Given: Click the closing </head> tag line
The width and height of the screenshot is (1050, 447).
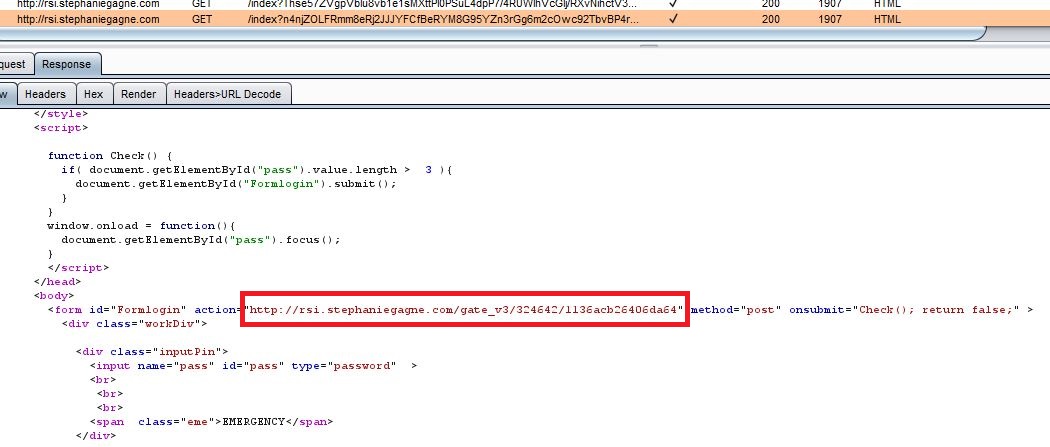Looking at the screenshot, I should 58,282.
